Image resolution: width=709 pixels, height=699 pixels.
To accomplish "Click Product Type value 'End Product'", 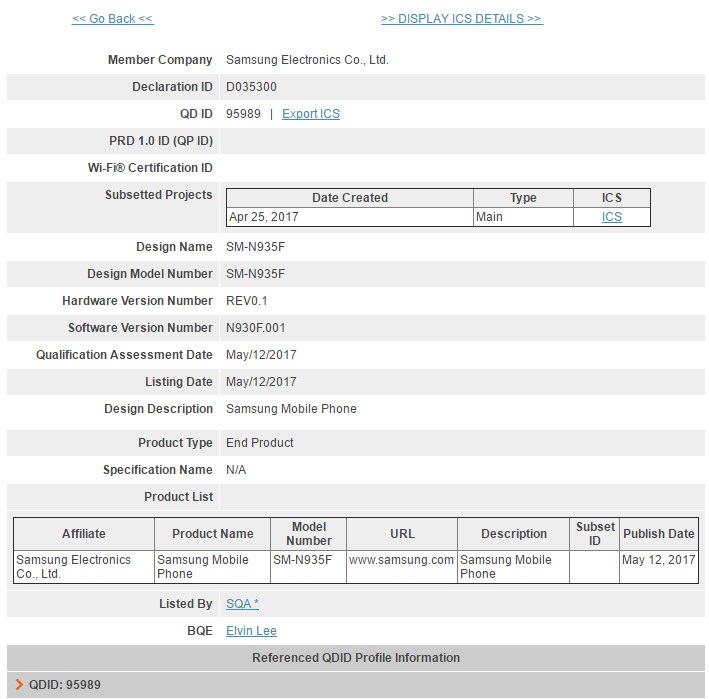I will coord(260,442).
